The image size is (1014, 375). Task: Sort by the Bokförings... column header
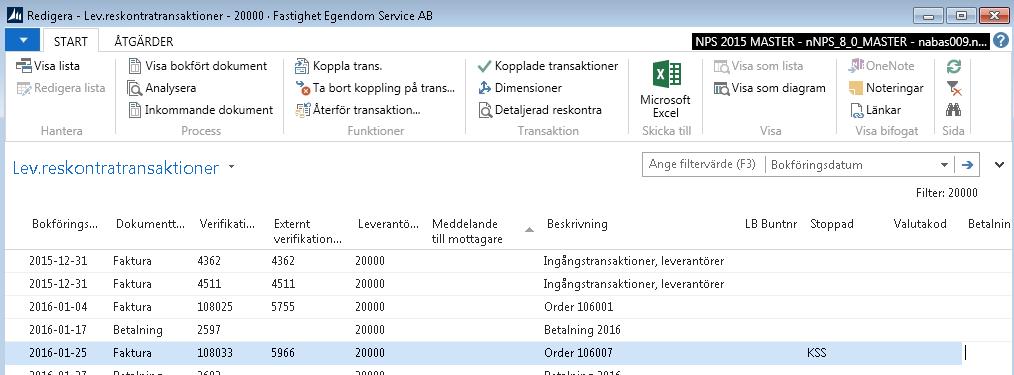pos(65,224)
